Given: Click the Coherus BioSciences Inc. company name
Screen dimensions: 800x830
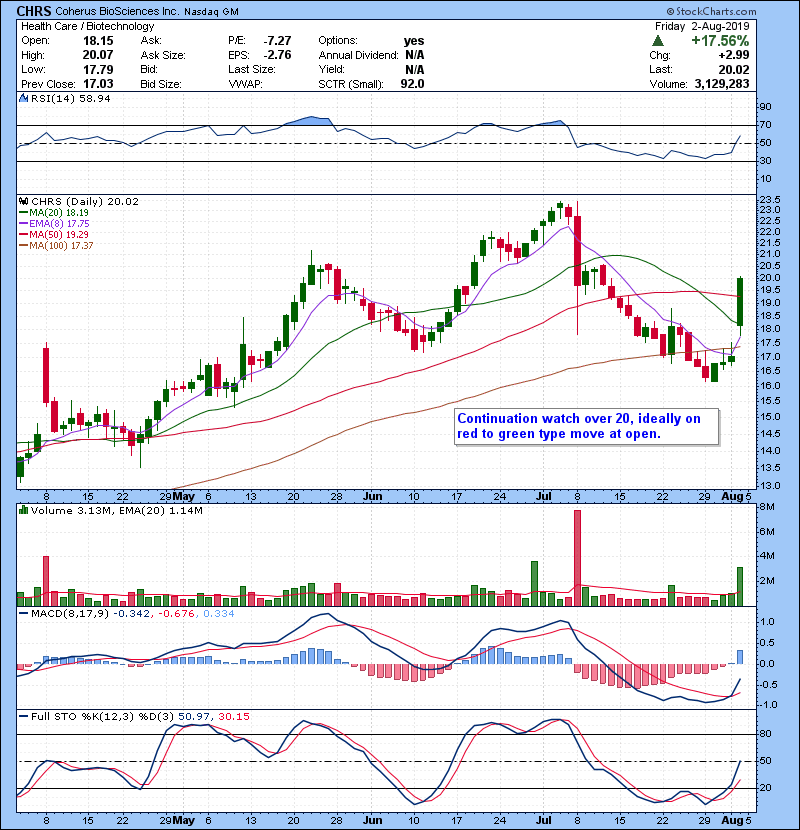Looking at the screenshot, I should pyautogui.click(x=116, y=11).
